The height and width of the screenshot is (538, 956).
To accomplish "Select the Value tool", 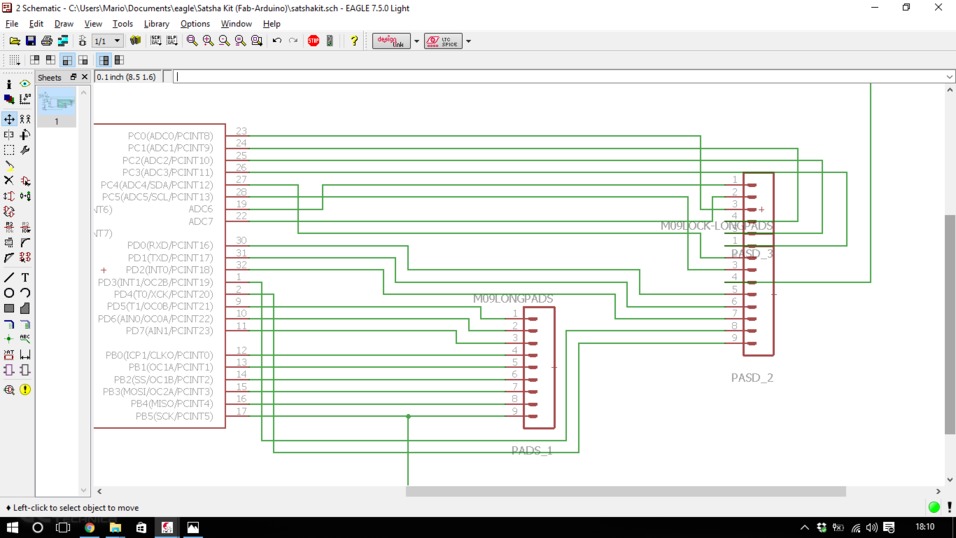I will pos(25,228).
